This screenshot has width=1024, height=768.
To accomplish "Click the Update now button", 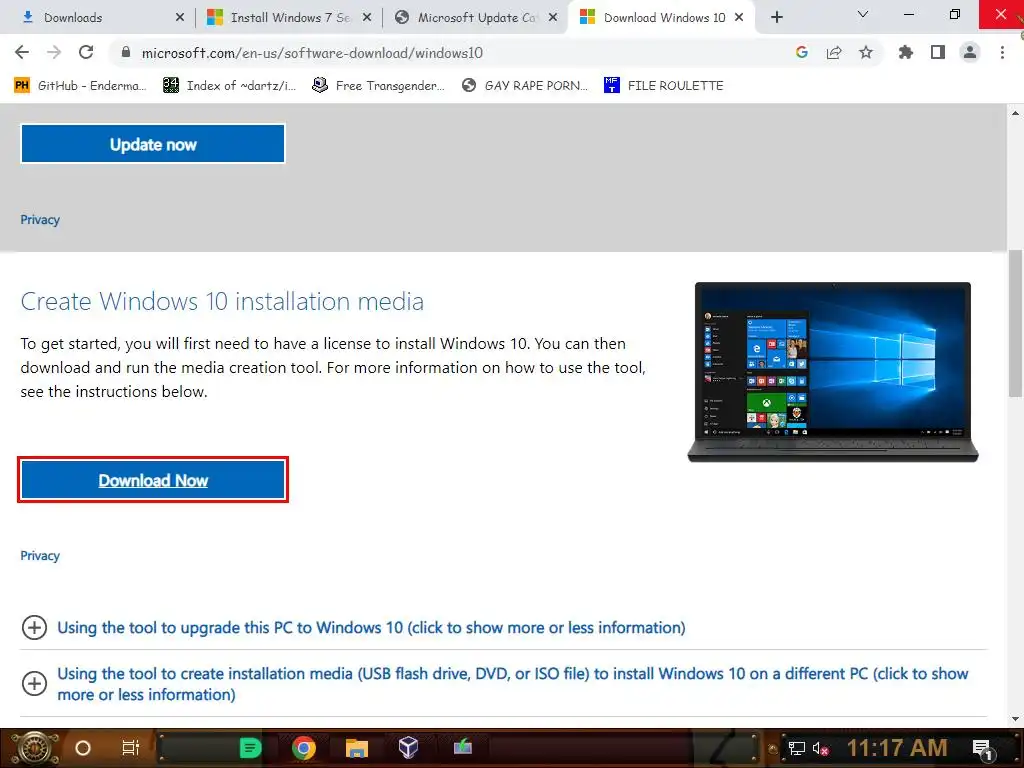I will (153, 144).
